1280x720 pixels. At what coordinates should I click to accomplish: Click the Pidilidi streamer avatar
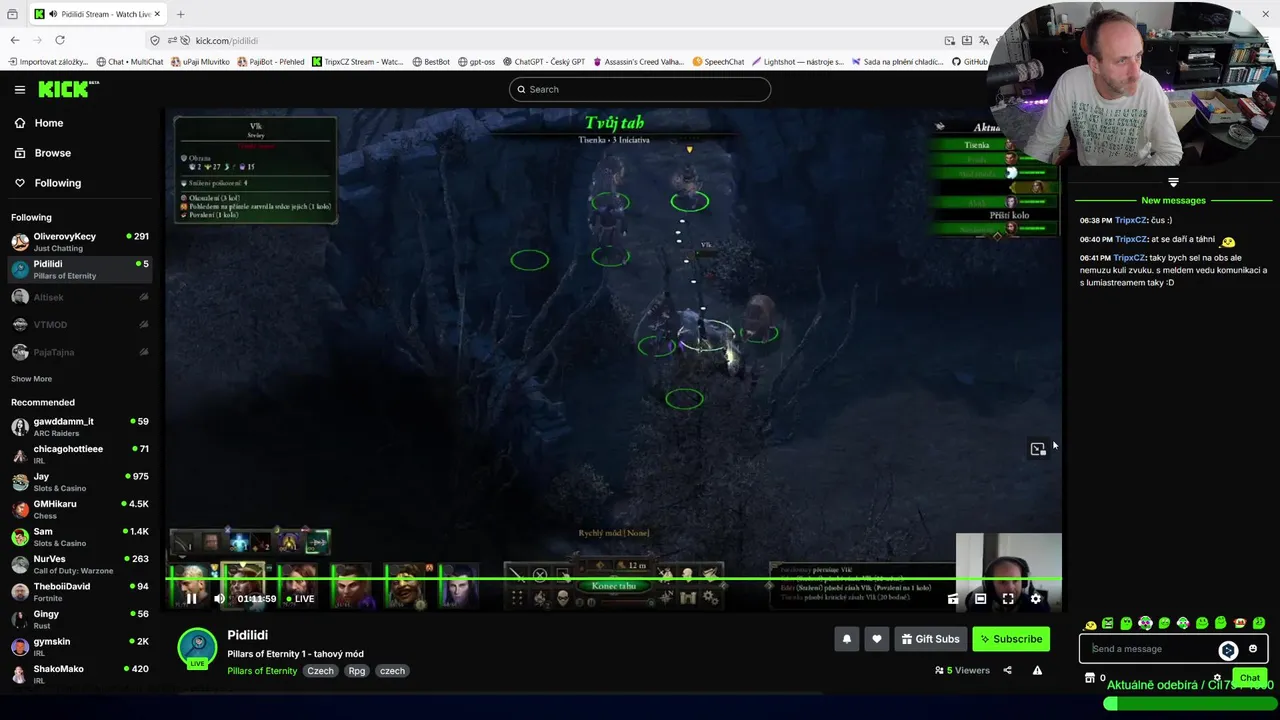[x=197, y=648]
